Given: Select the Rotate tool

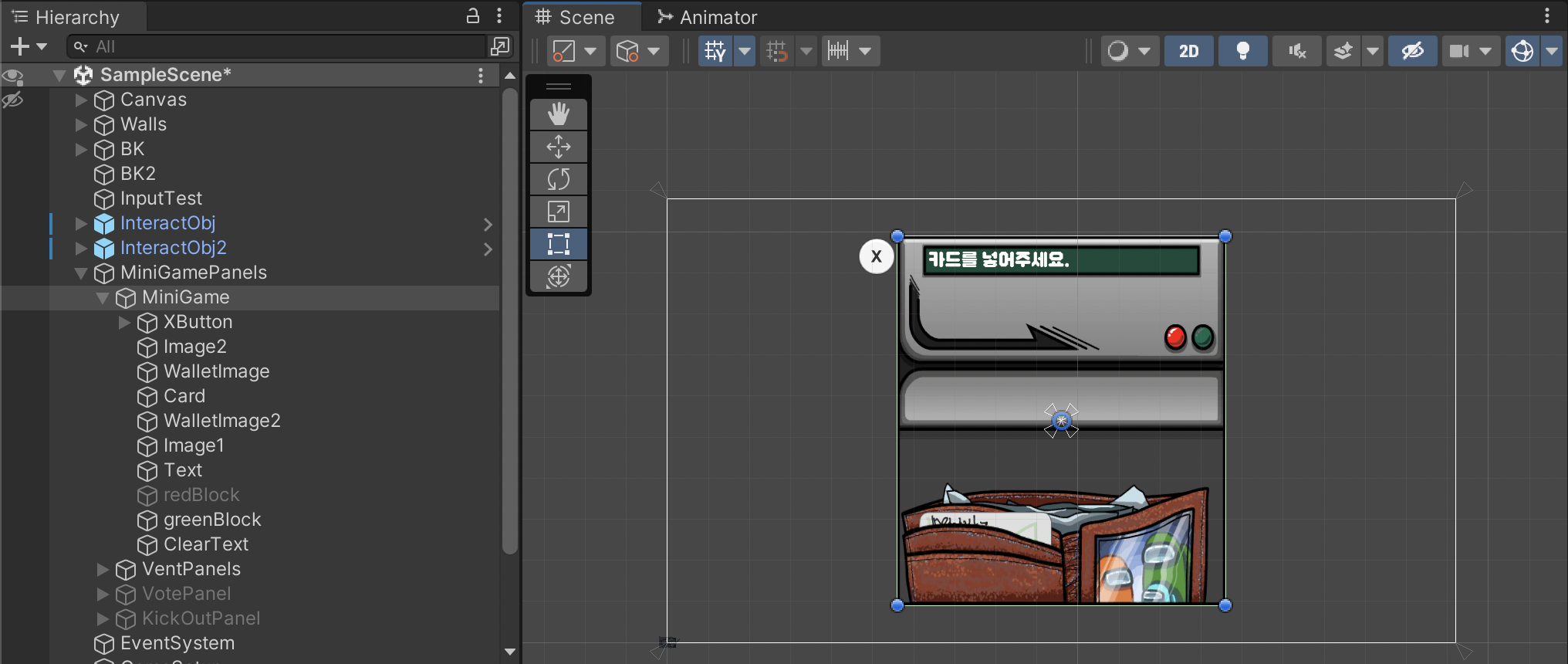Looking at the screenshot, I should click(x=559, y=179).
